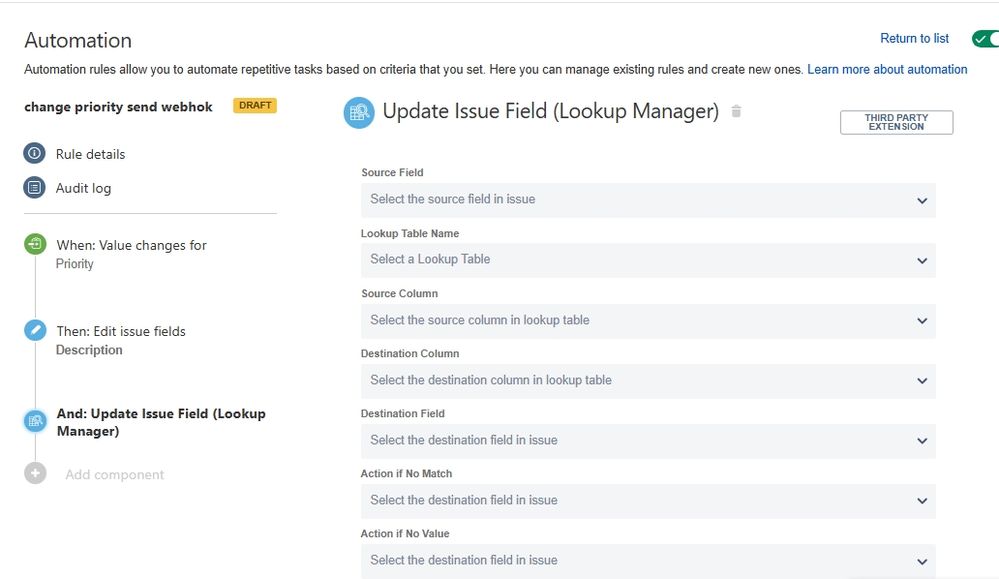Select the green trigger icon for Priority
Image resolution: width=999 pixels, height=579 pixels.
point(35,244)
